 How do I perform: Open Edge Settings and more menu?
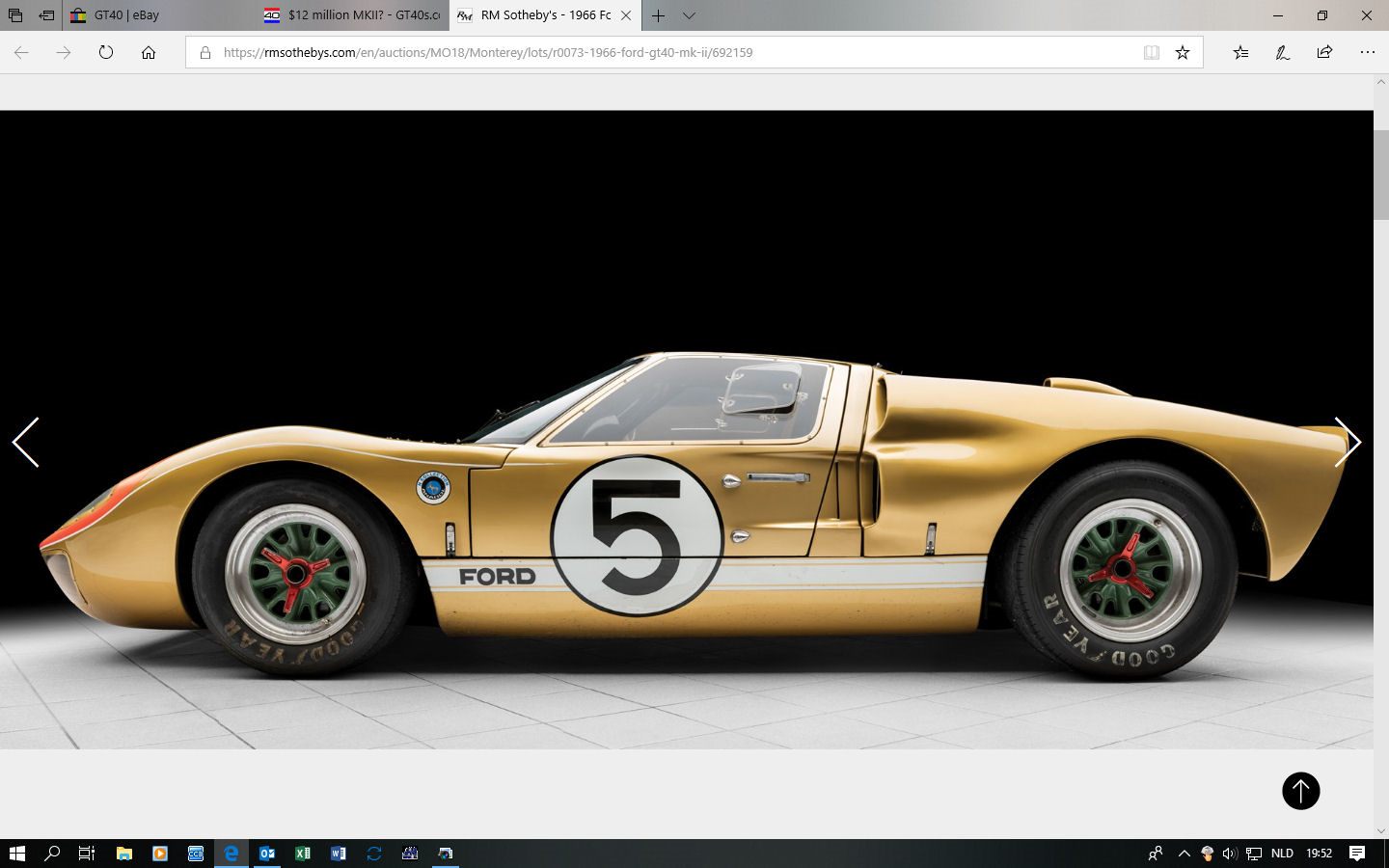pyautogui.click(x=1367, y=52)
